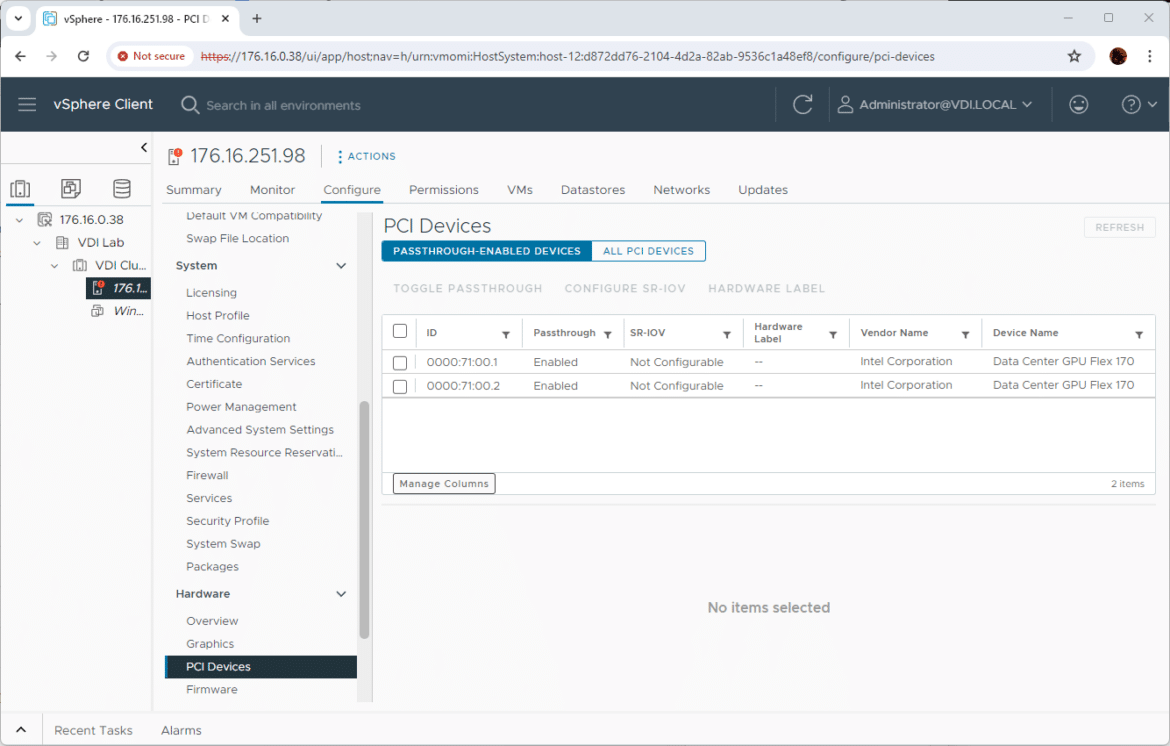Switch to the Monitor tab
The height and width of the screenshot is (746, 1170).
pos(272,189)
